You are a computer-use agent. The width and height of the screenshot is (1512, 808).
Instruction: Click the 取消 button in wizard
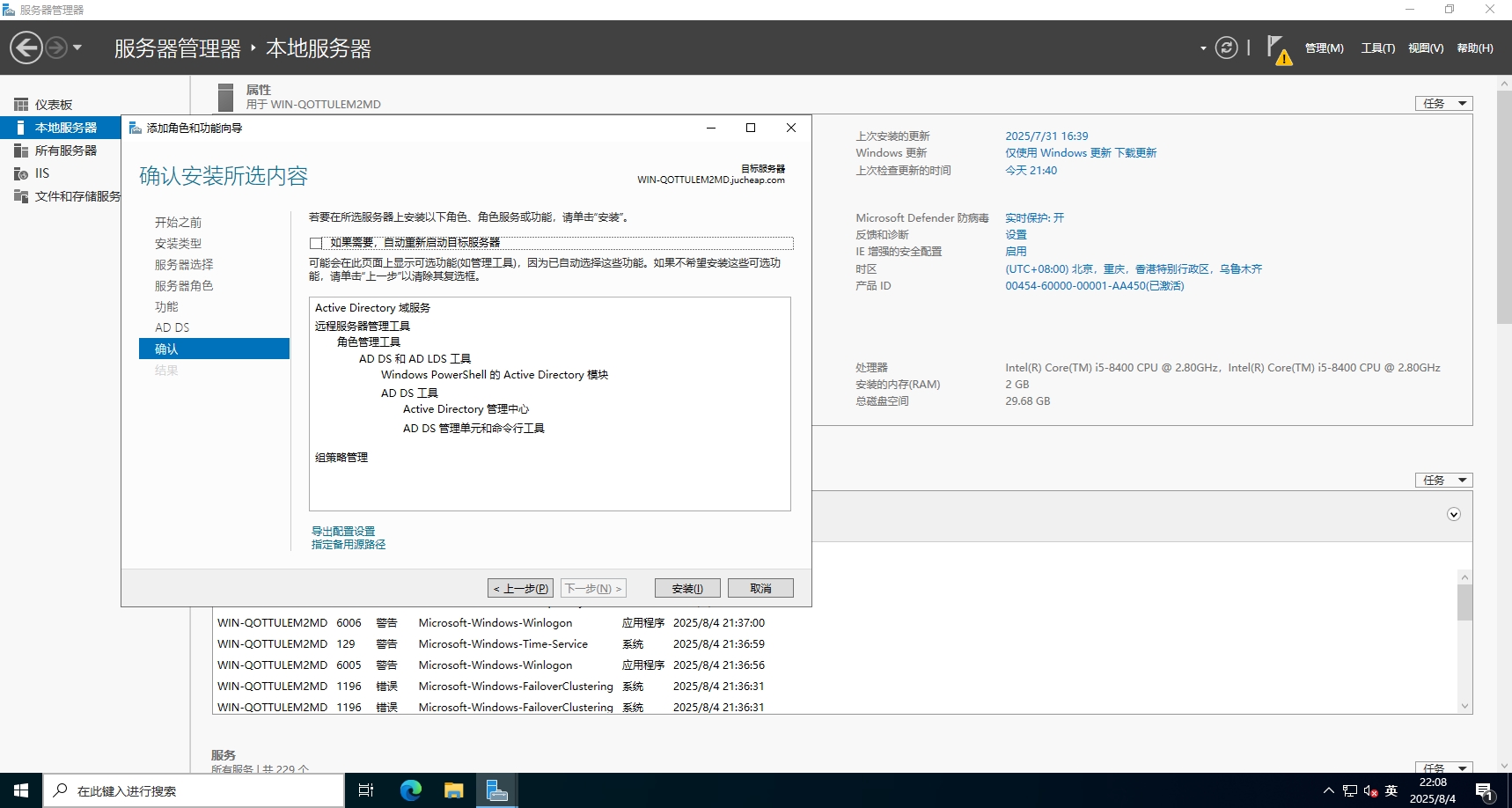click(760, 589)
